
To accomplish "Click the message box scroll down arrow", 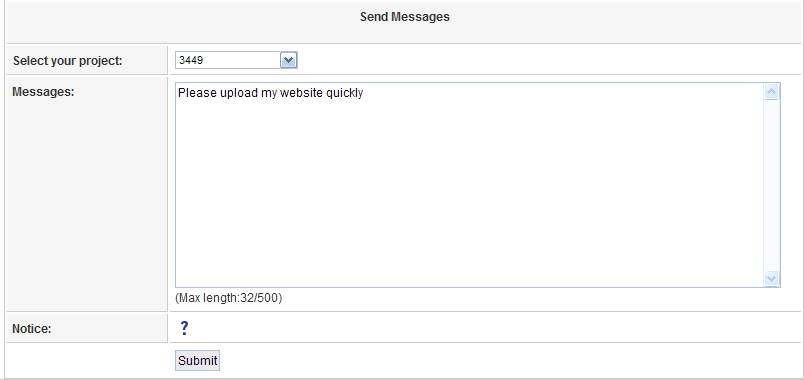I will [x=772, y=278].
